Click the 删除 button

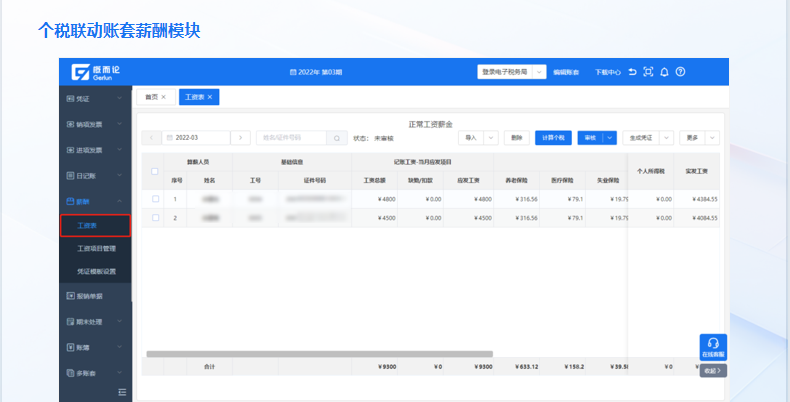tap(515, 138)
